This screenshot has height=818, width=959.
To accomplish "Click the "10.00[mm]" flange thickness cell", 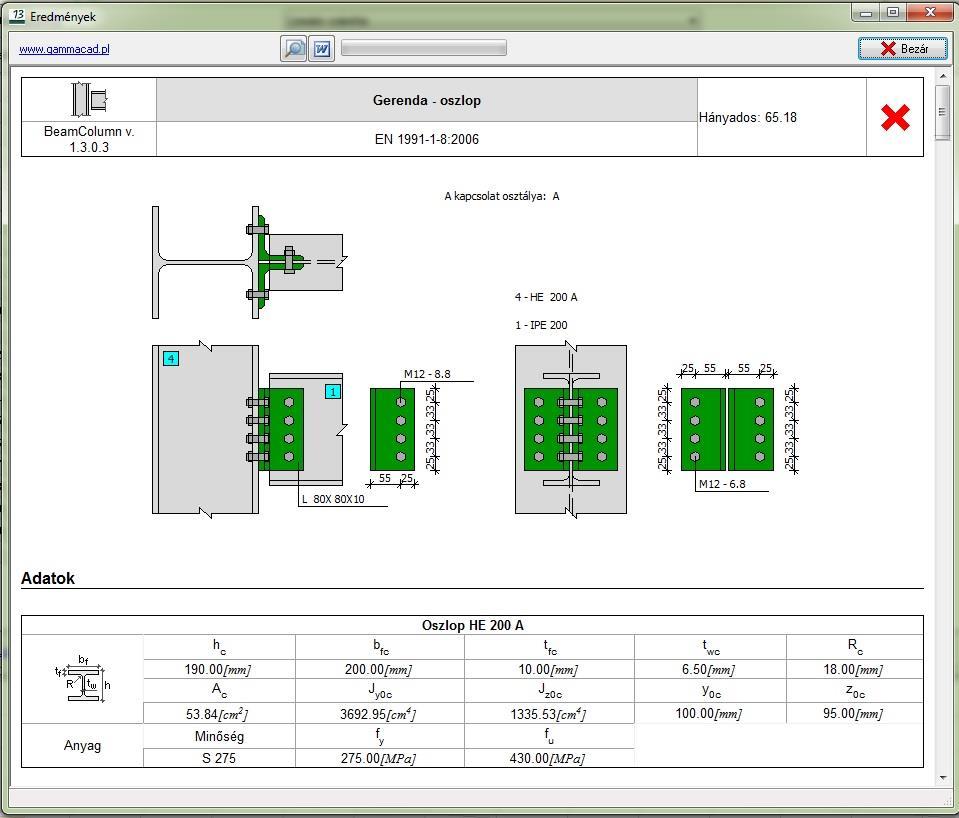I will tap(548, 669).
